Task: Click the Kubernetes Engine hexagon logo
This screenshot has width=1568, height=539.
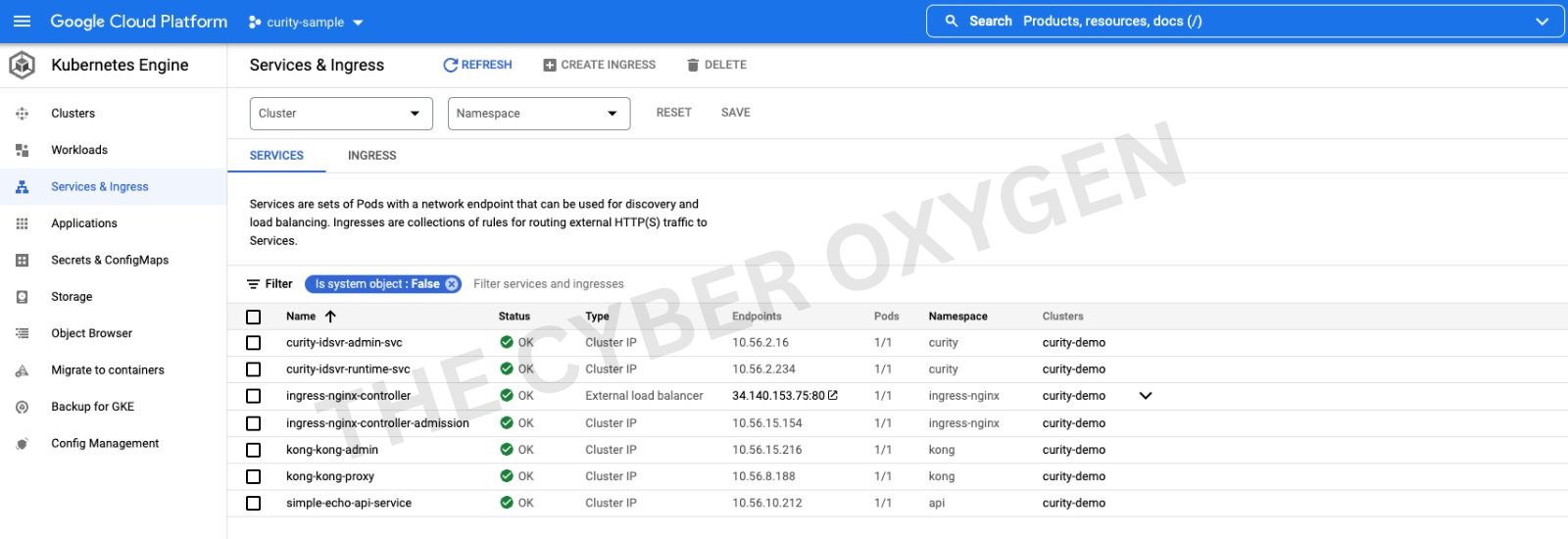Action: (22, 65)
